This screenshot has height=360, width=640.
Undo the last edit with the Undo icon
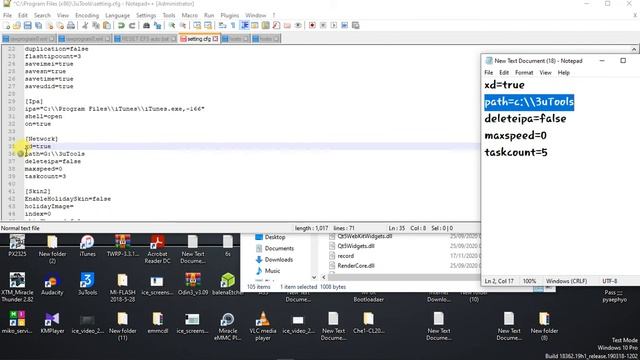pos(121,25)
